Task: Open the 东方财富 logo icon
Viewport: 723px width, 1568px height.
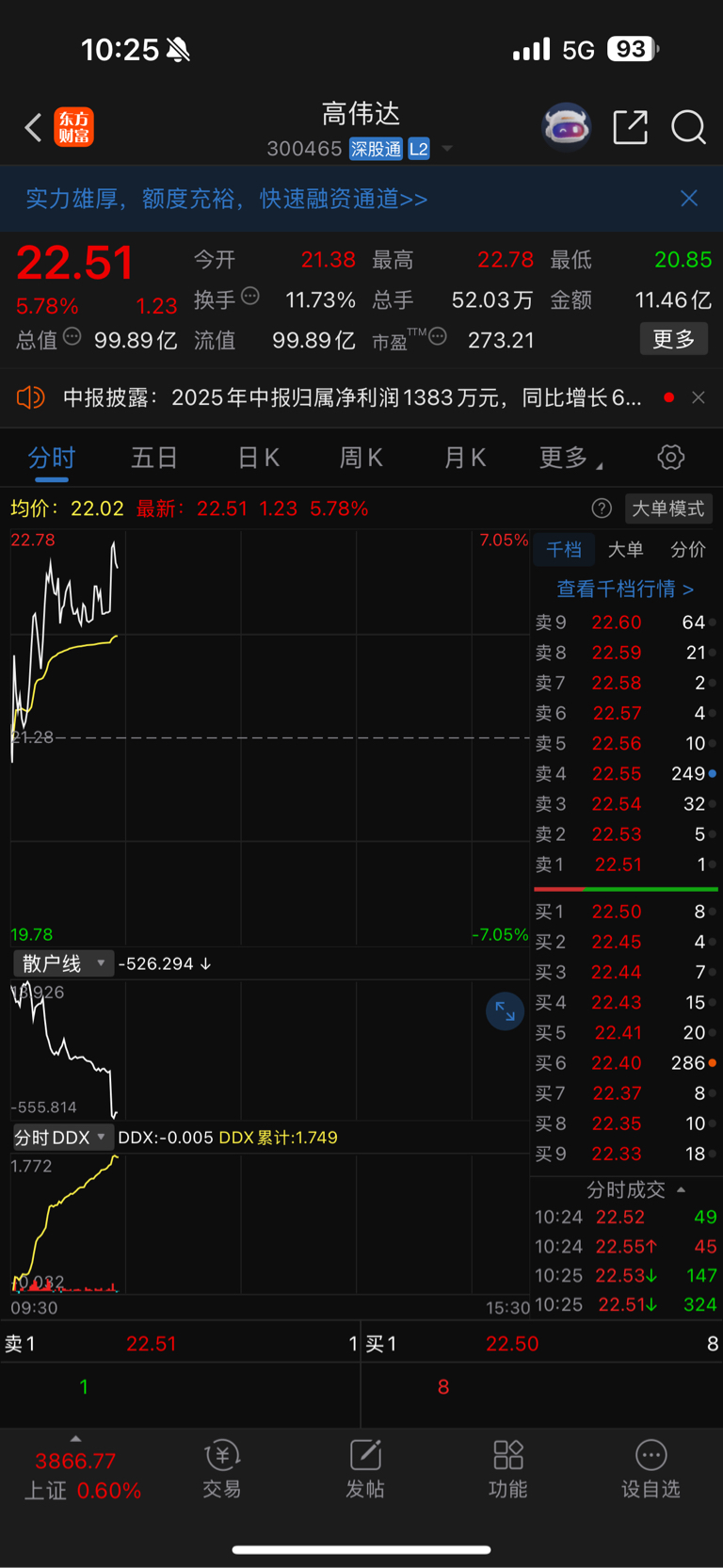Action: (73, 127)
